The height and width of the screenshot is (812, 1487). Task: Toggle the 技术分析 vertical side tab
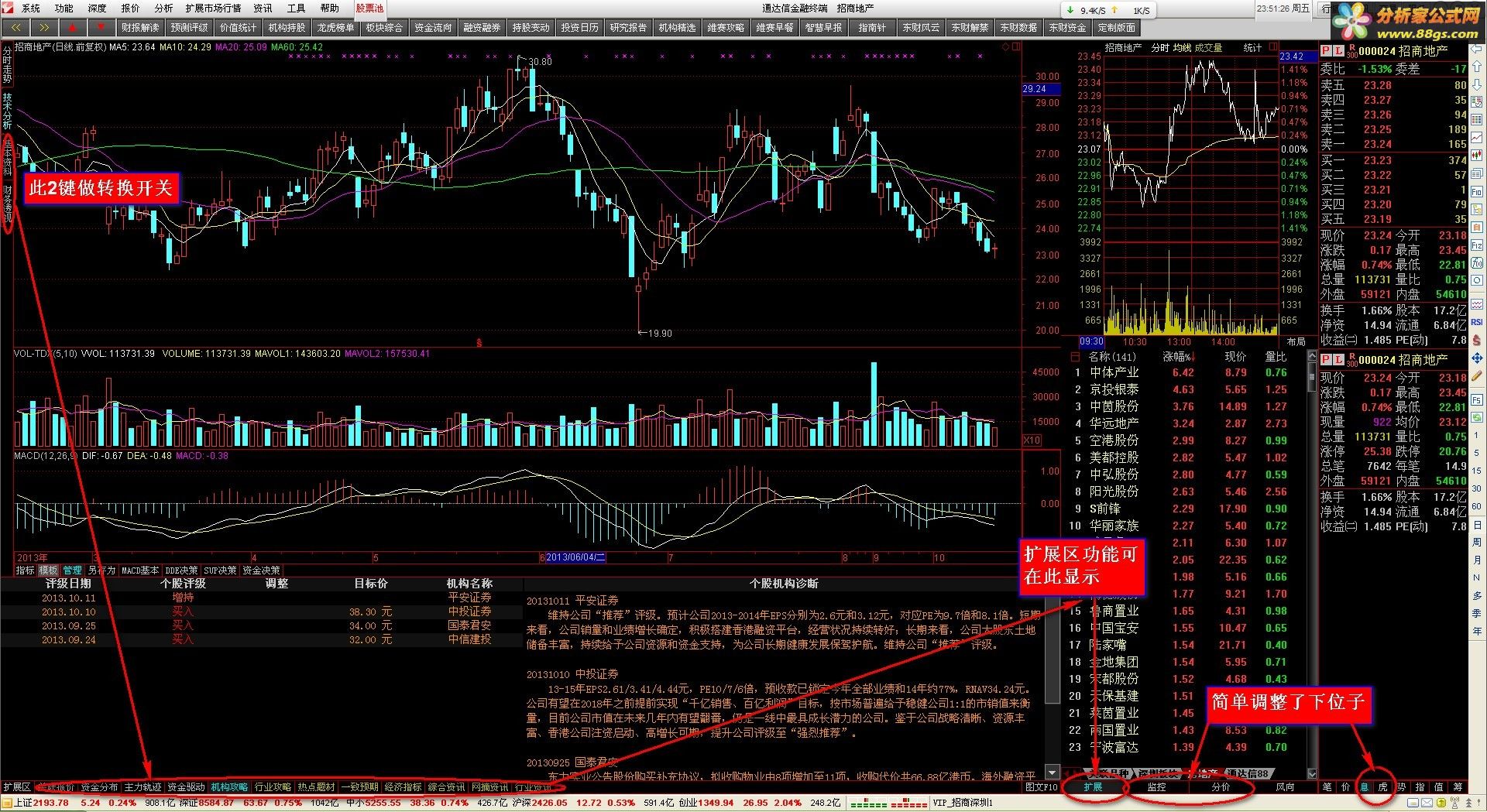pyautogui.click(x=7, y=111)
